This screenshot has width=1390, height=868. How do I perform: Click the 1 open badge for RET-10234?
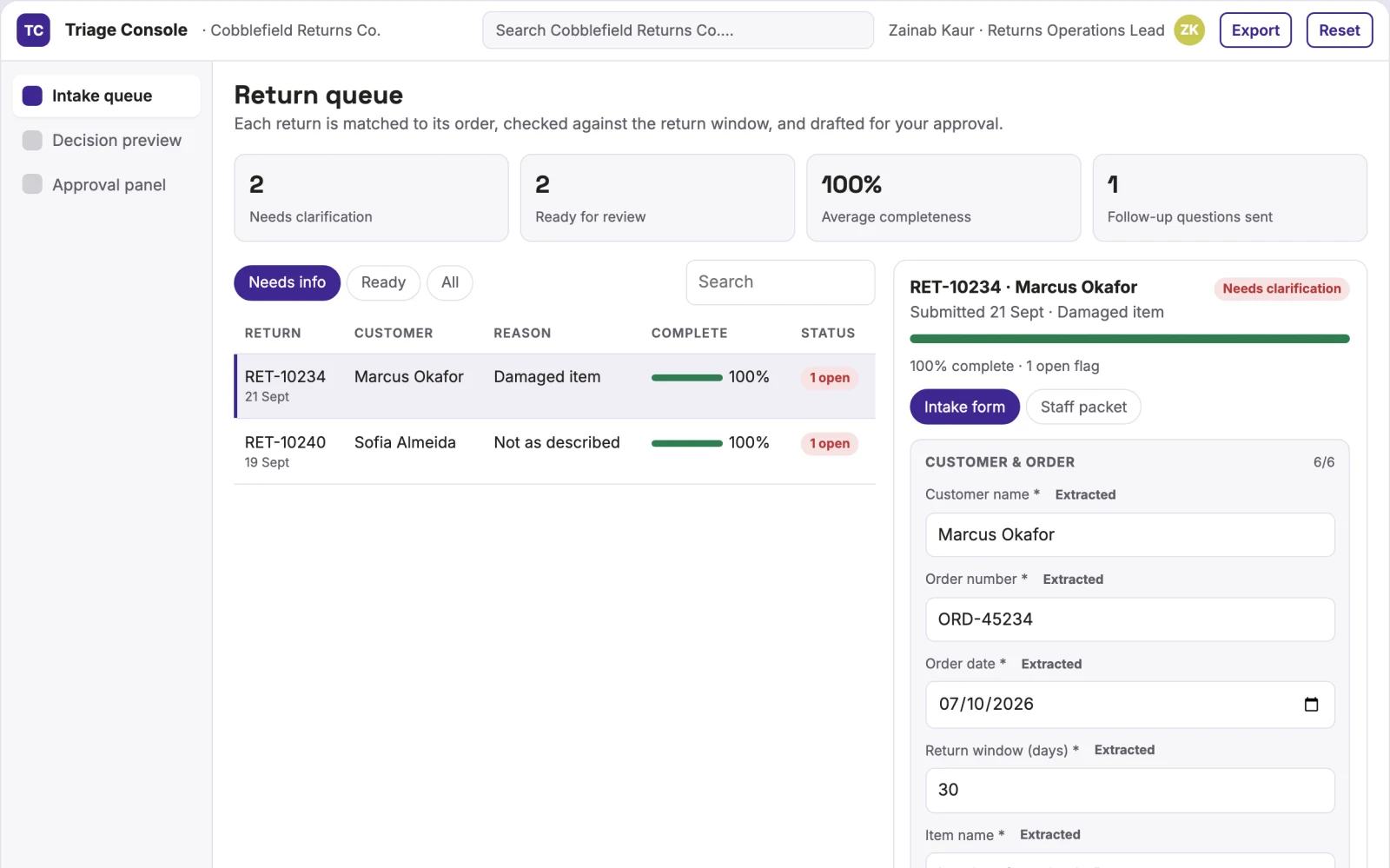[x=830, y=378]
